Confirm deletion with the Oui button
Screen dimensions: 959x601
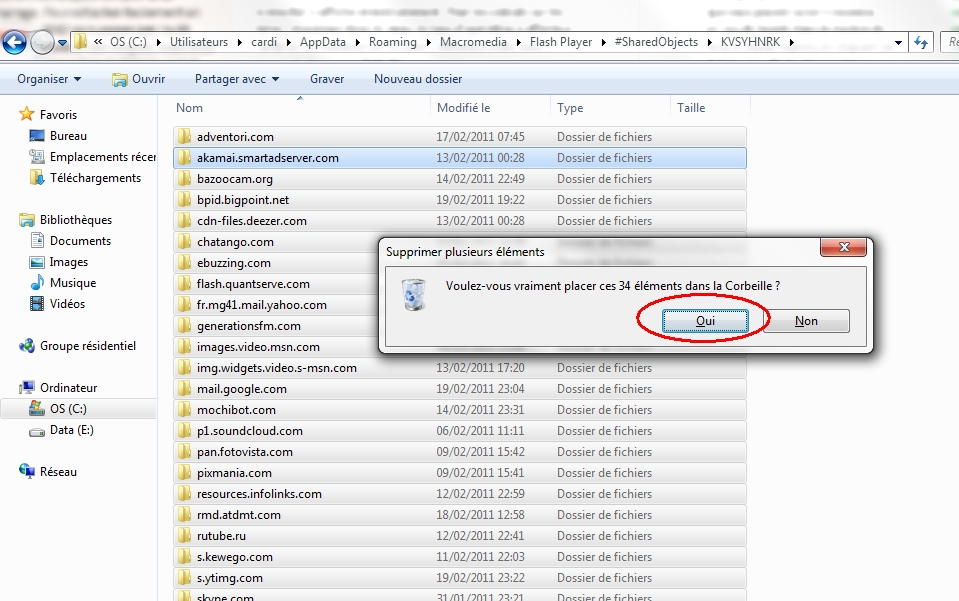point(705,321)
